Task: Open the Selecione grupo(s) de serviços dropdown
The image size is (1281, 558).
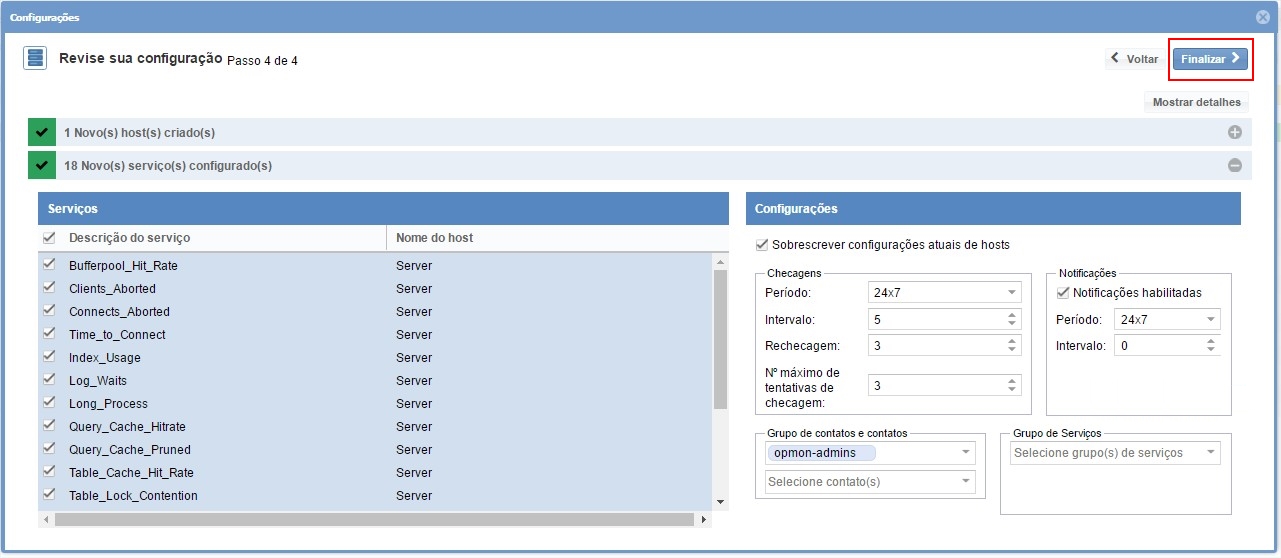Action: (x=1114, y=453)
